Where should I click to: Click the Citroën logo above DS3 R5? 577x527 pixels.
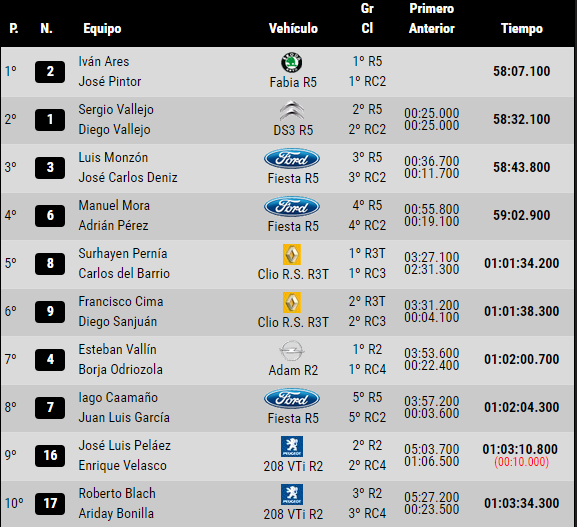click(292, 110)
